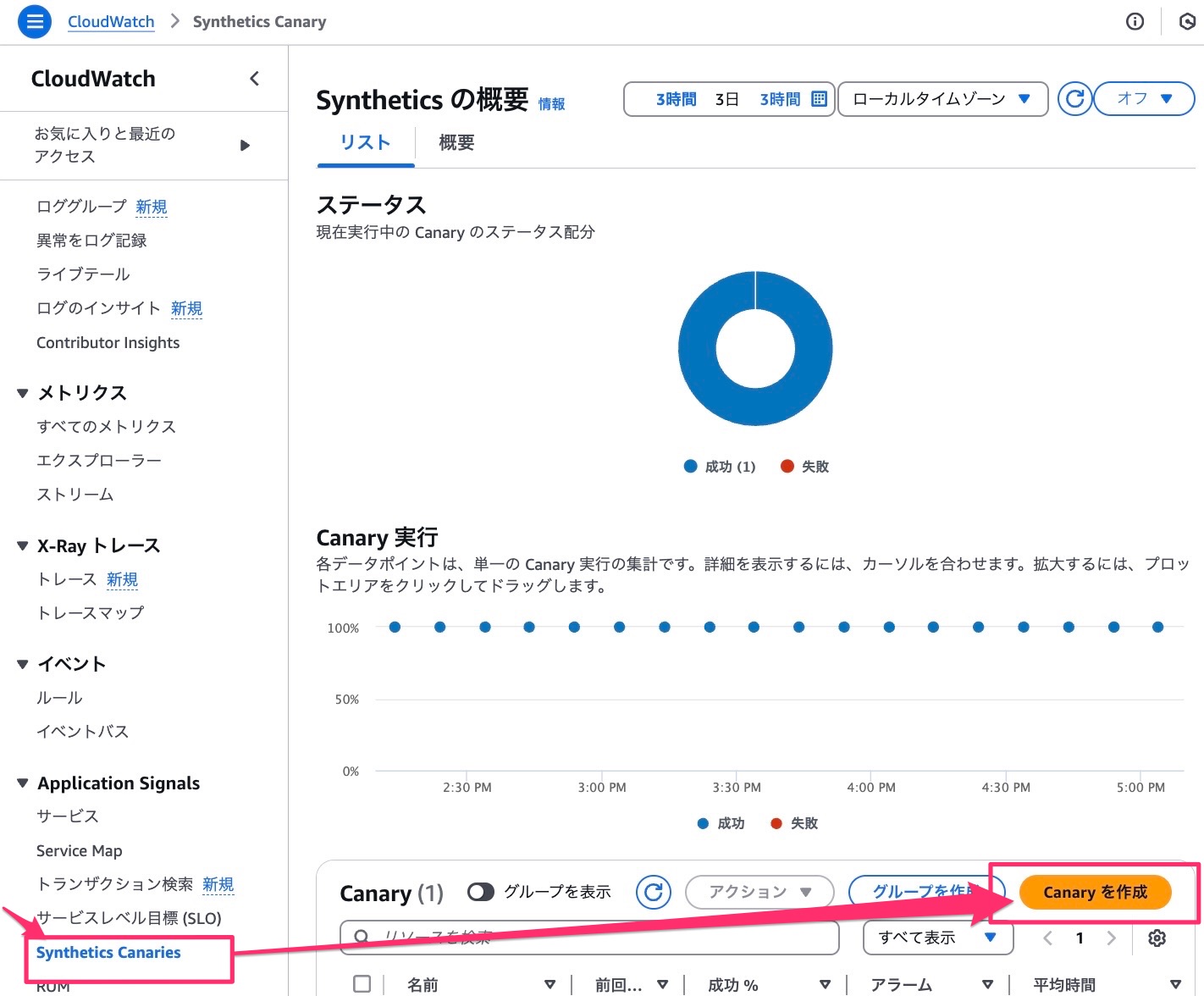Screen dimensions: 1204x996
Task: Collapse the イベント section
Action: 23,664
